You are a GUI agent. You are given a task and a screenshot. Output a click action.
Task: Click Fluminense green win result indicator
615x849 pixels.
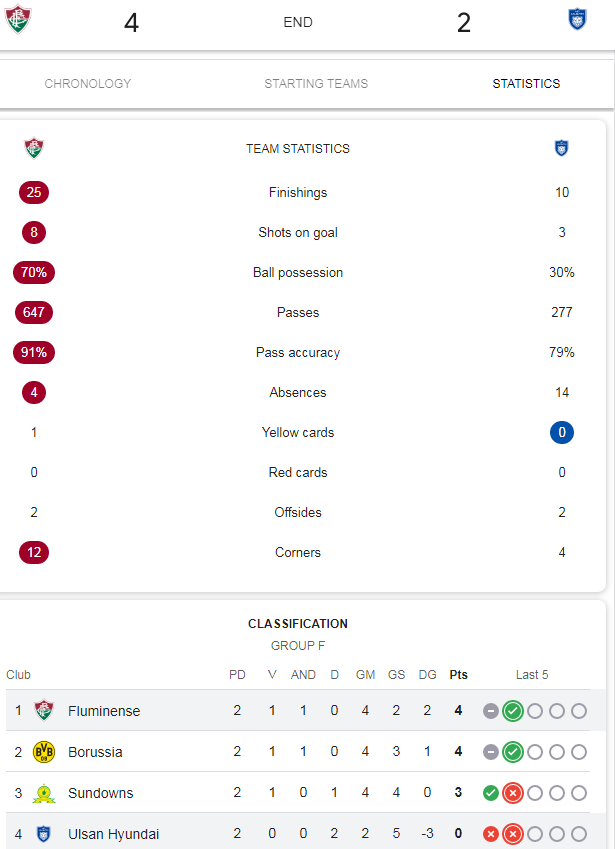[x=513, y=711]
